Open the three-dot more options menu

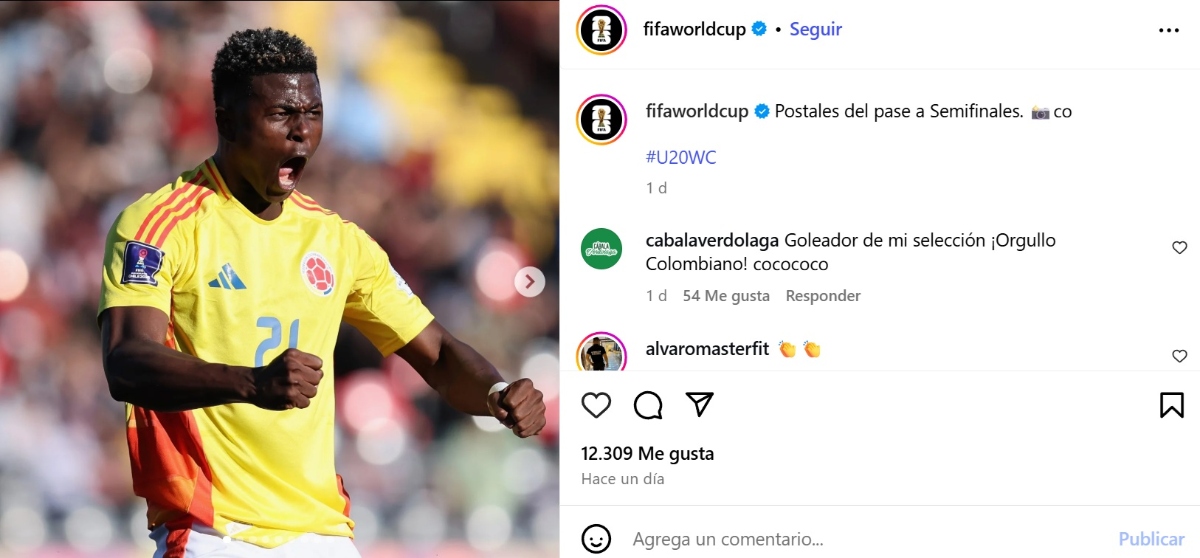click(1169, 30)
